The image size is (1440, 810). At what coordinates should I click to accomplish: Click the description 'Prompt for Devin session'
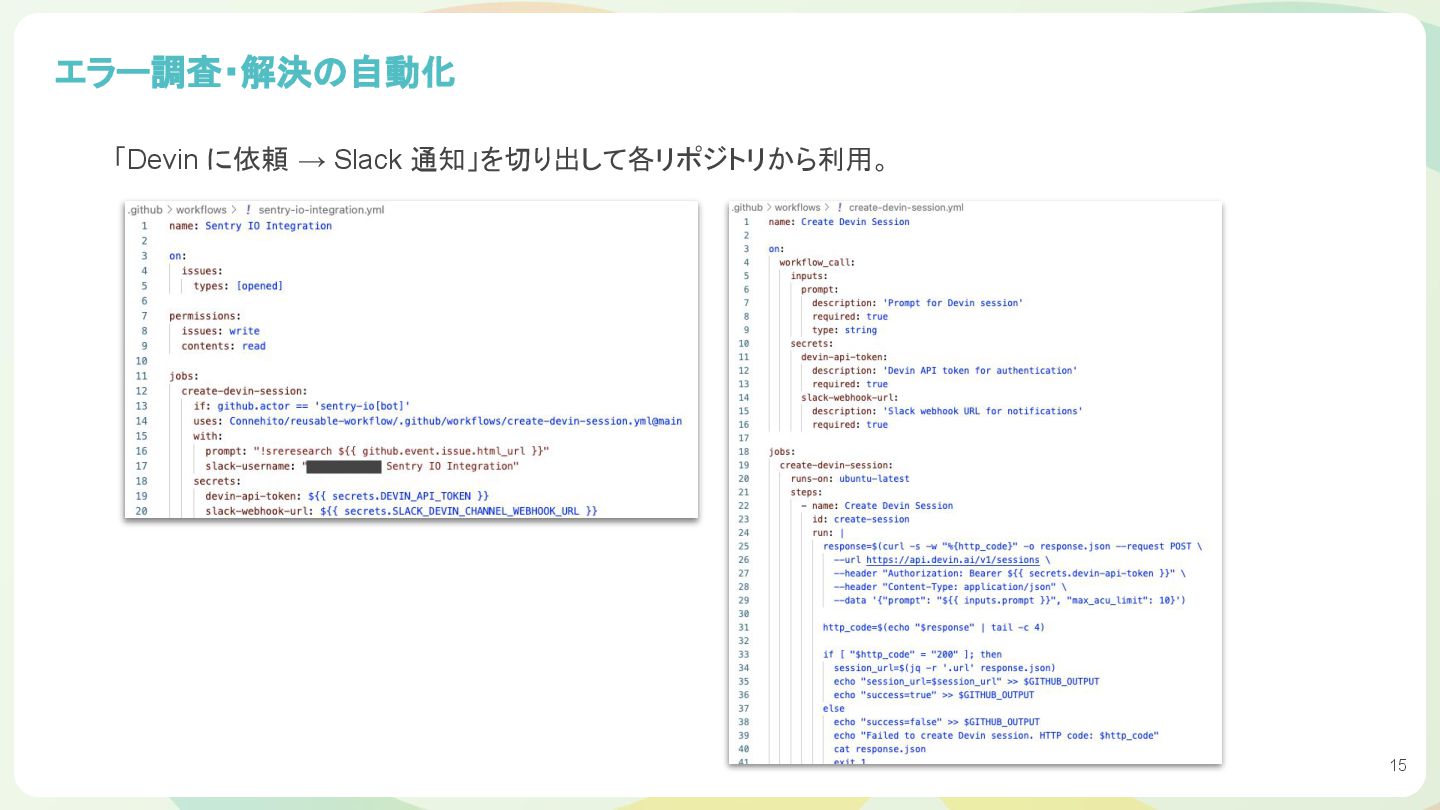point(917,303)
